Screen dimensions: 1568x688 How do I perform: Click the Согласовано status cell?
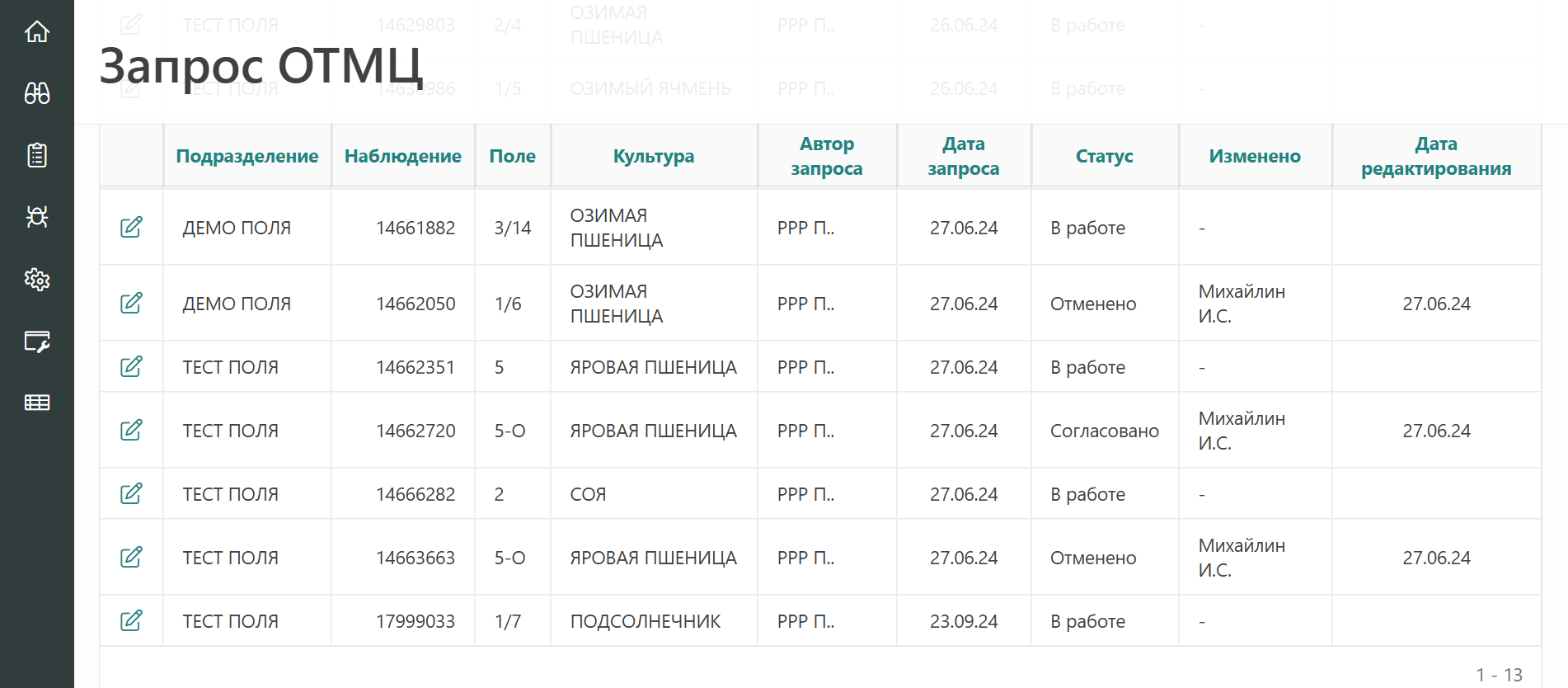click(1104, 431)
